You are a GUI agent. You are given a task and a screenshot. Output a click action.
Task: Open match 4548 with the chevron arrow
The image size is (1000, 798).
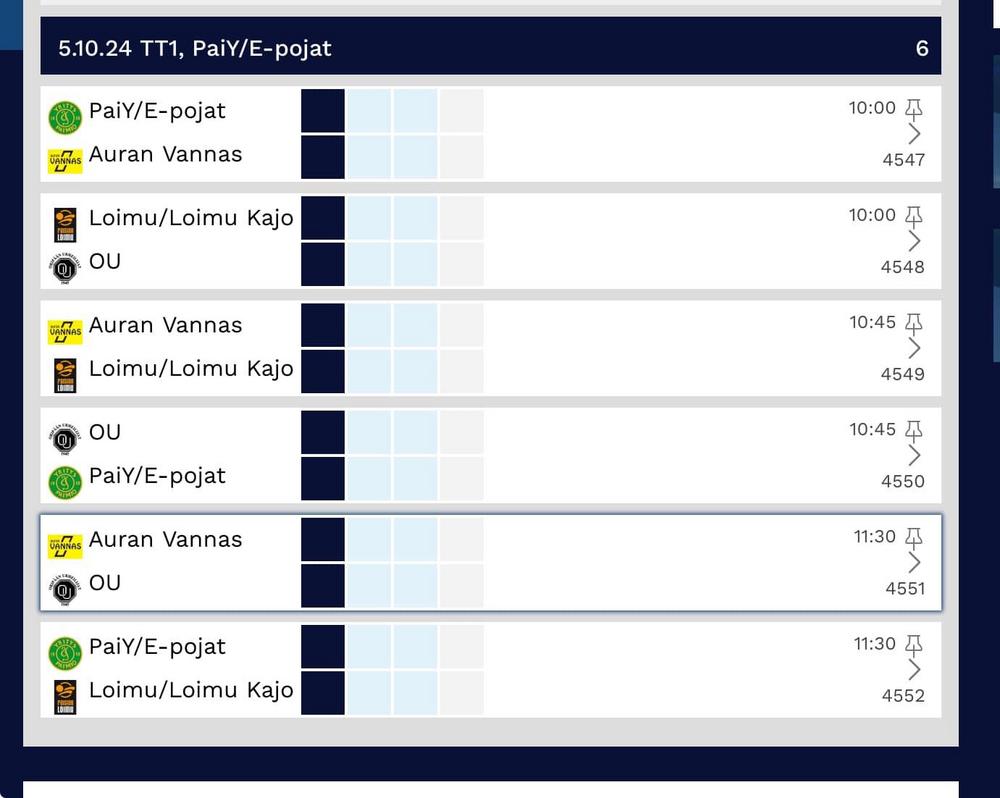click(913, 241)
